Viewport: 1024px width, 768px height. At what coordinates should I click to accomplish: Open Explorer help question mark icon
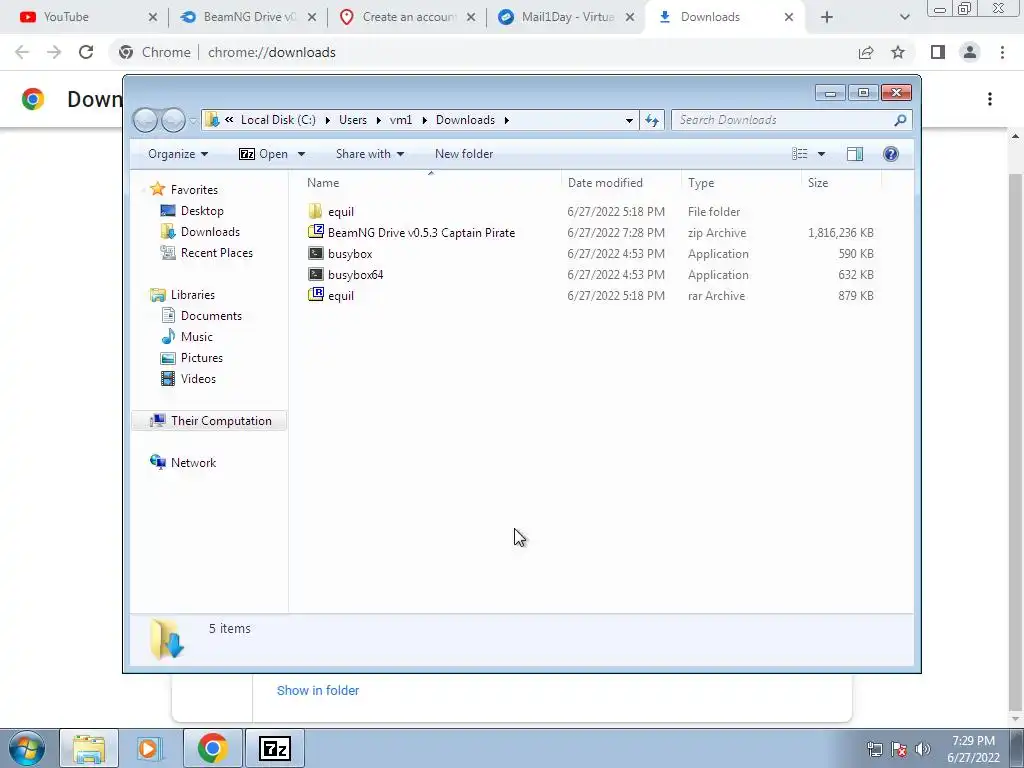(890, 154)
